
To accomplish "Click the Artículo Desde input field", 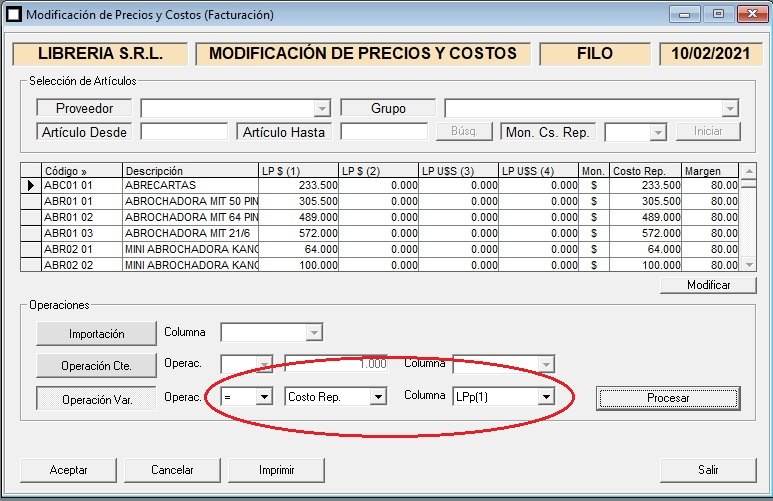I will 184,132.
